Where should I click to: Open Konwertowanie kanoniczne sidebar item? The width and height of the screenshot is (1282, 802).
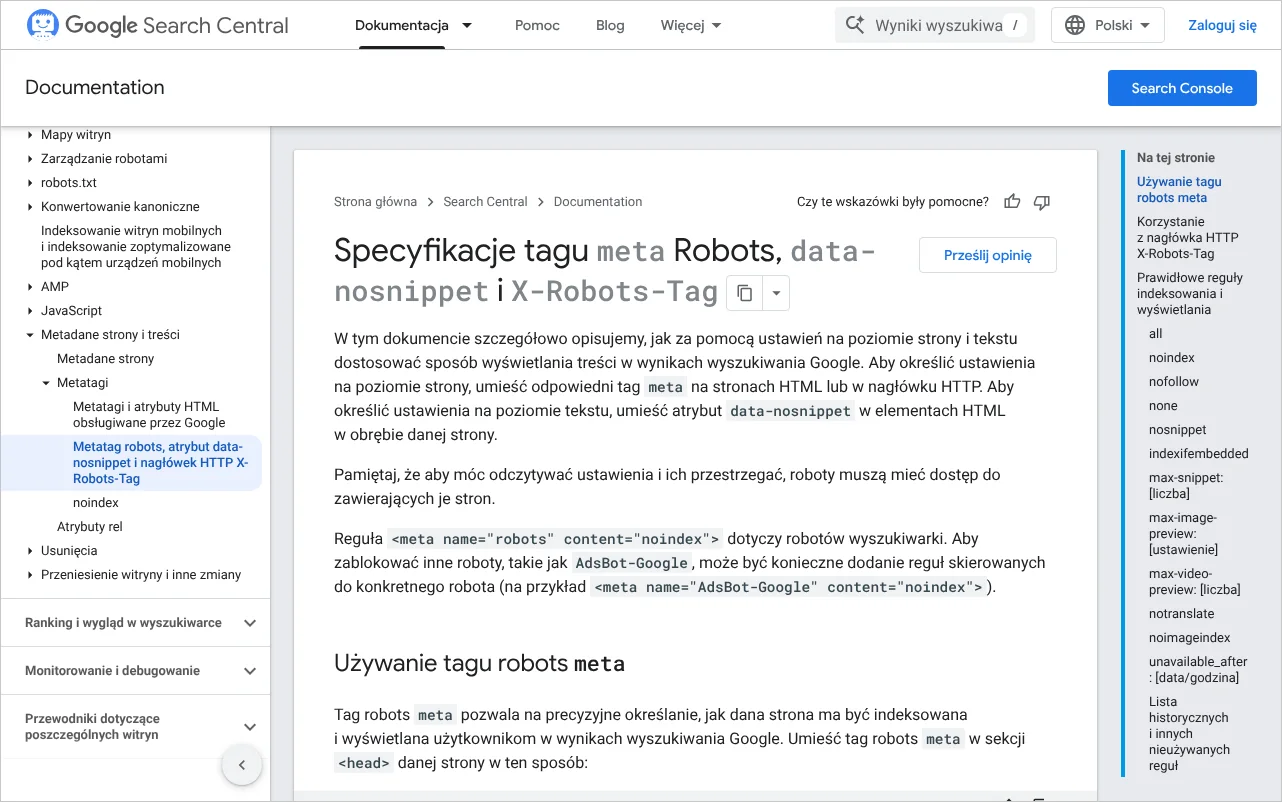120,207
